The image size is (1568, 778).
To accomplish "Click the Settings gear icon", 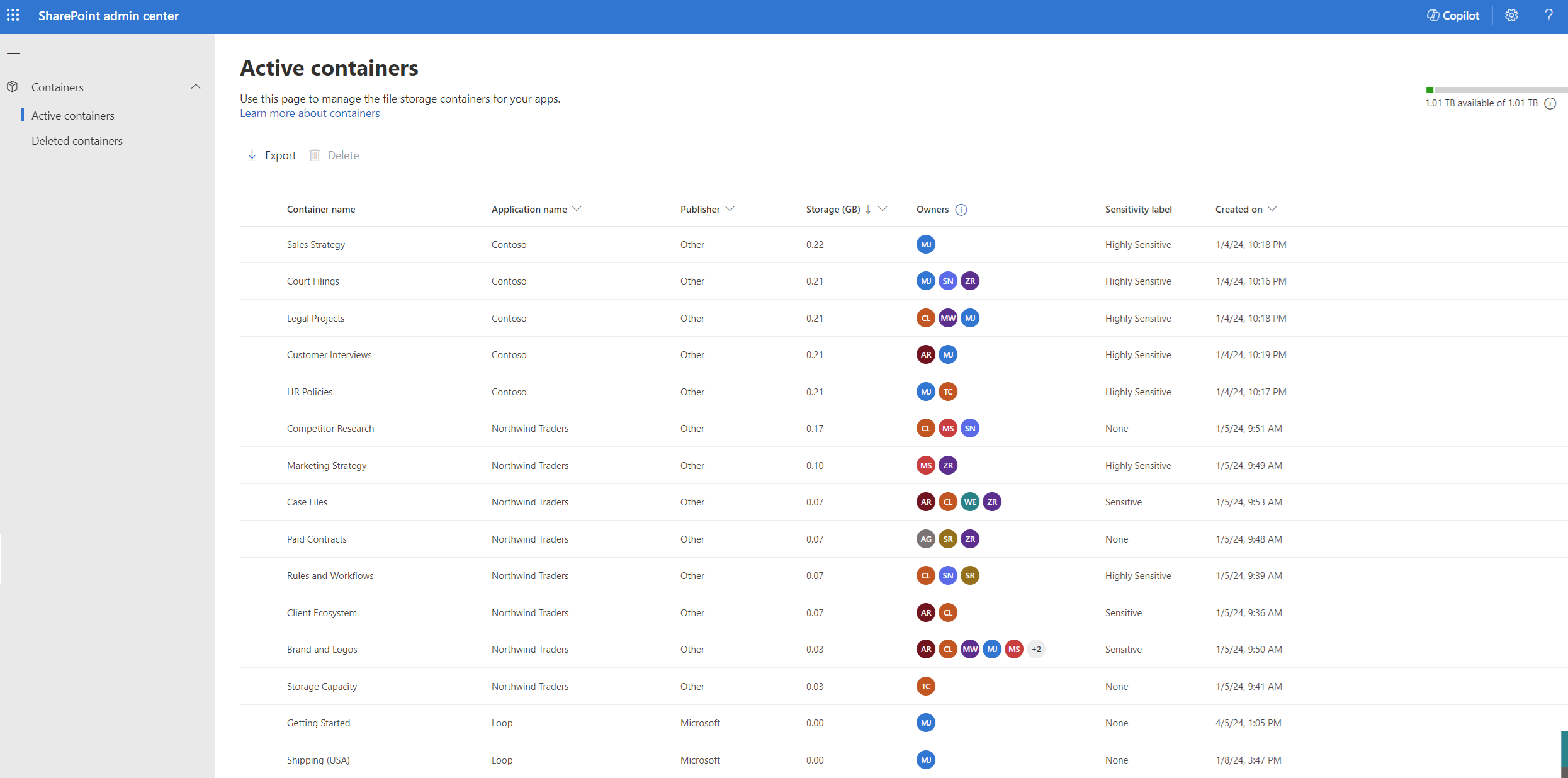I will pos(1512,16).
